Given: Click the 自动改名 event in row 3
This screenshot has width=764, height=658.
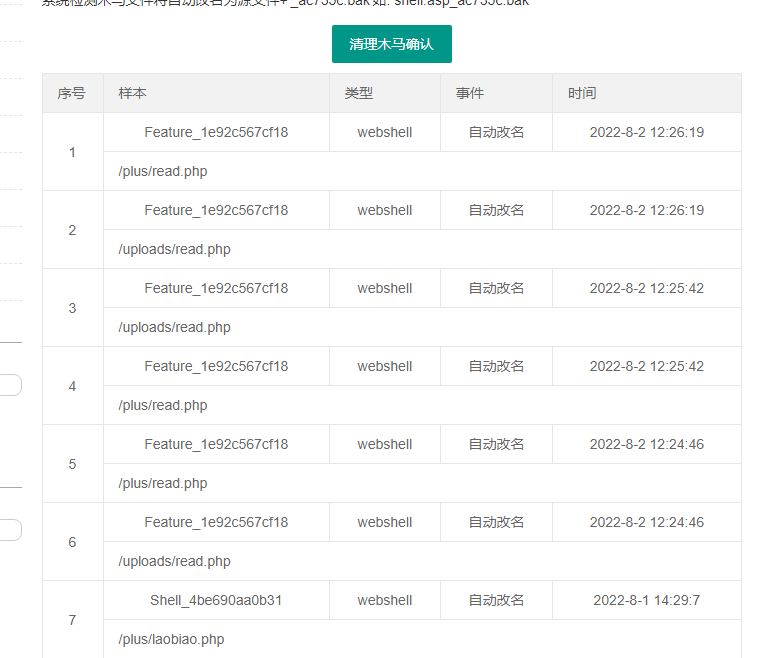Looking at the screenshot, I should coord(496,288).
